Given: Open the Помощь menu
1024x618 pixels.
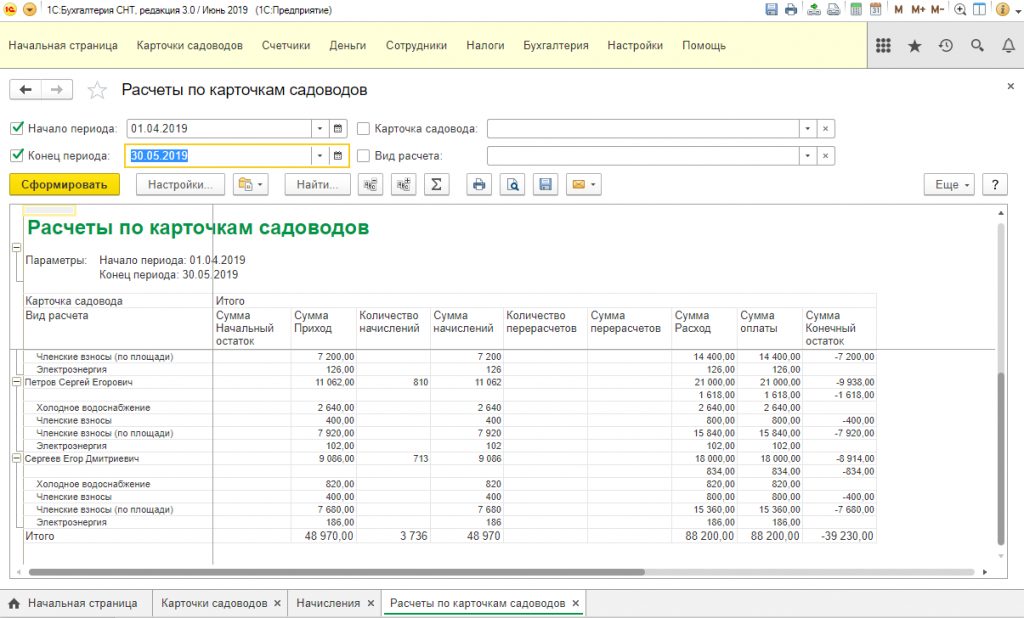Looking at the screenshot, I should pyautogui.click(x=704, y=46).
